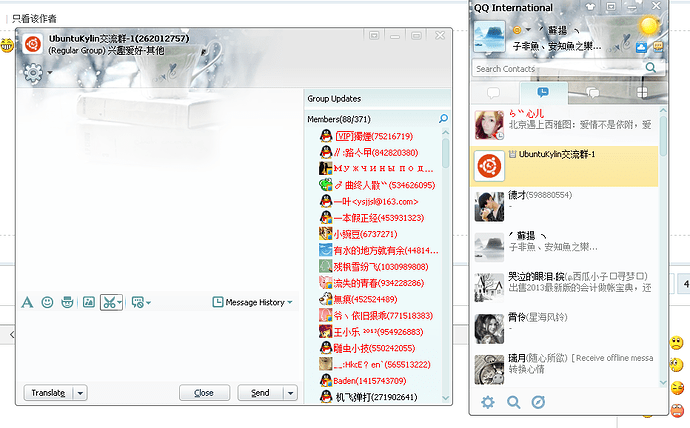The height and width of the screenshot is (428, 690).
Task: Open the QZone cloud icon in QQ panel
Action: point(641,47)
